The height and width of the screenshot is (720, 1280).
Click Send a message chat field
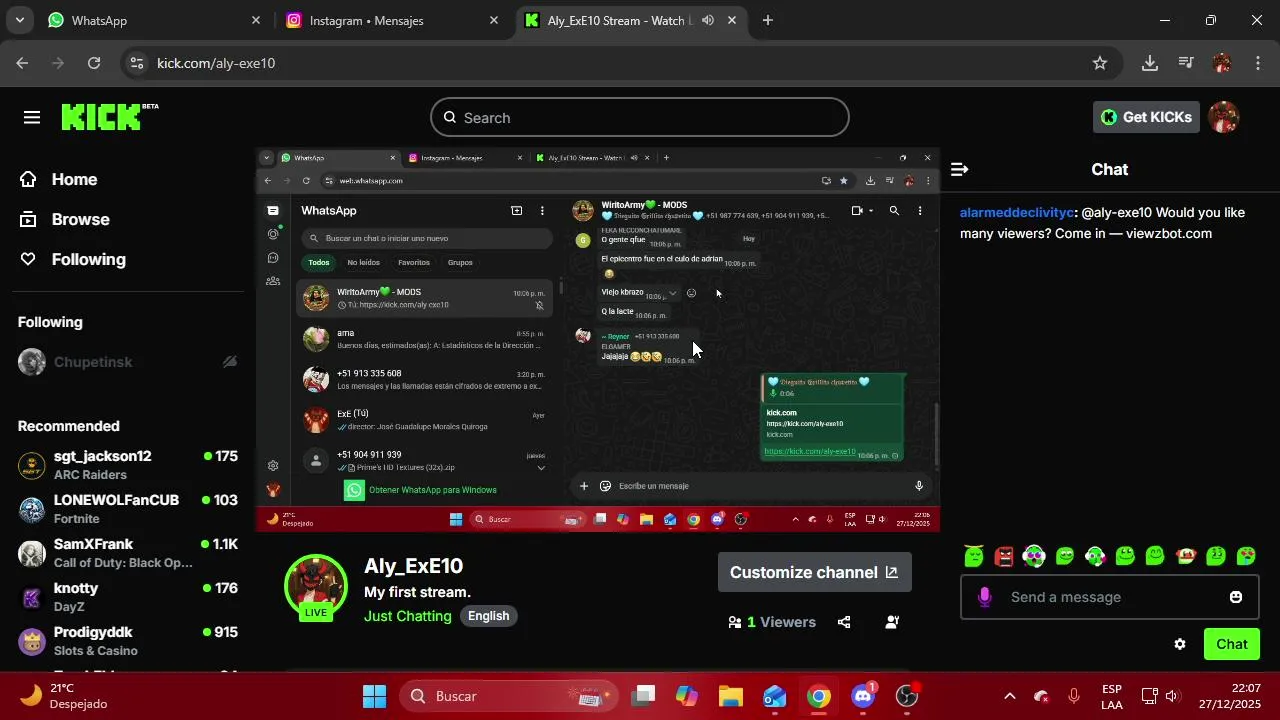point(1110,597)
